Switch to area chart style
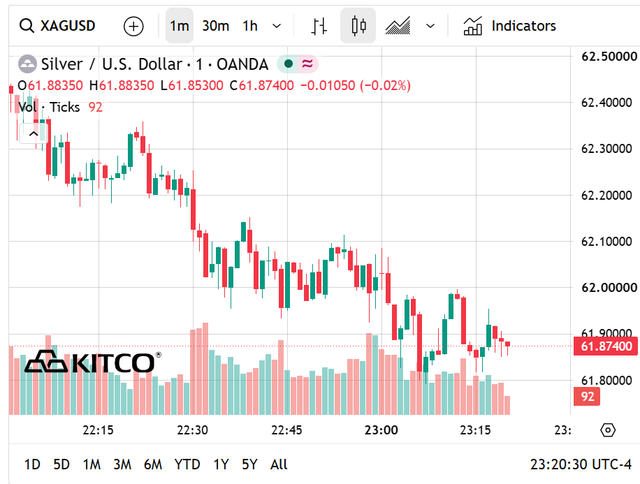The width and height of the screenshot is (640, 484). [397, 26]
